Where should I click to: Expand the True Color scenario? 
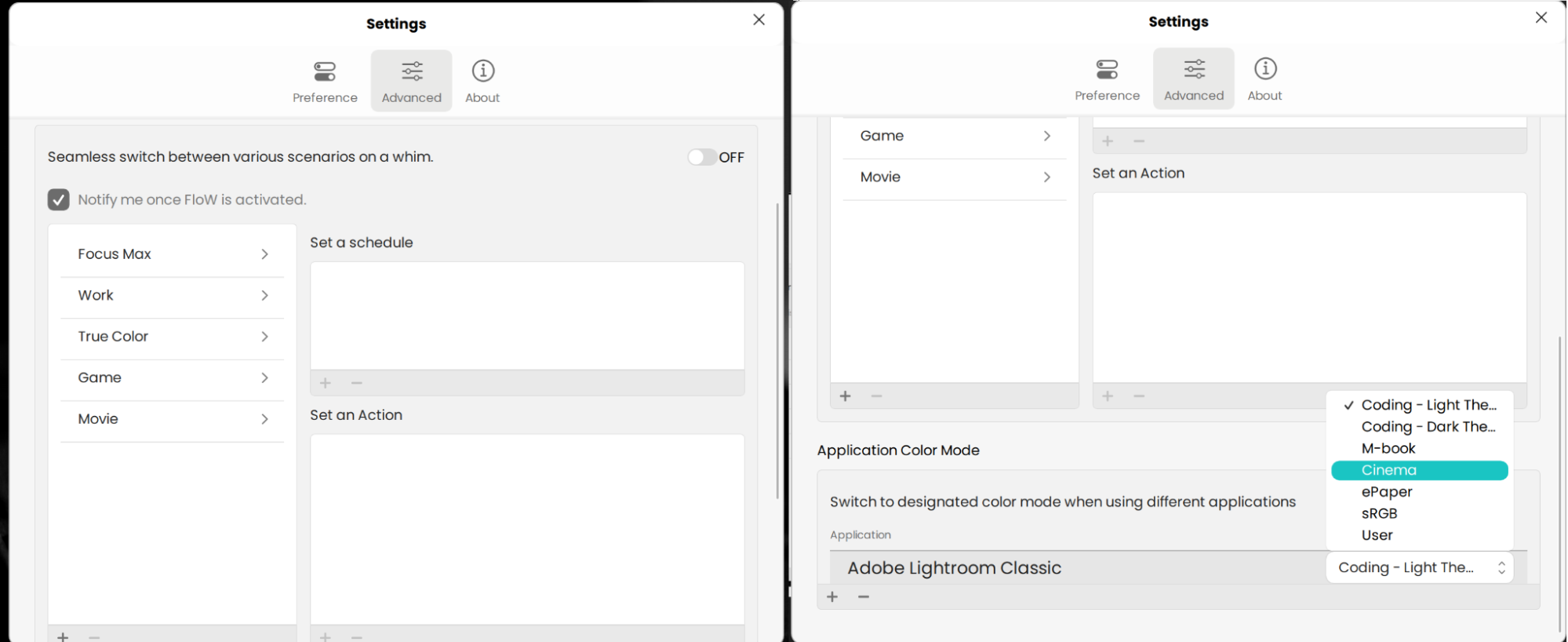[172, 337]
